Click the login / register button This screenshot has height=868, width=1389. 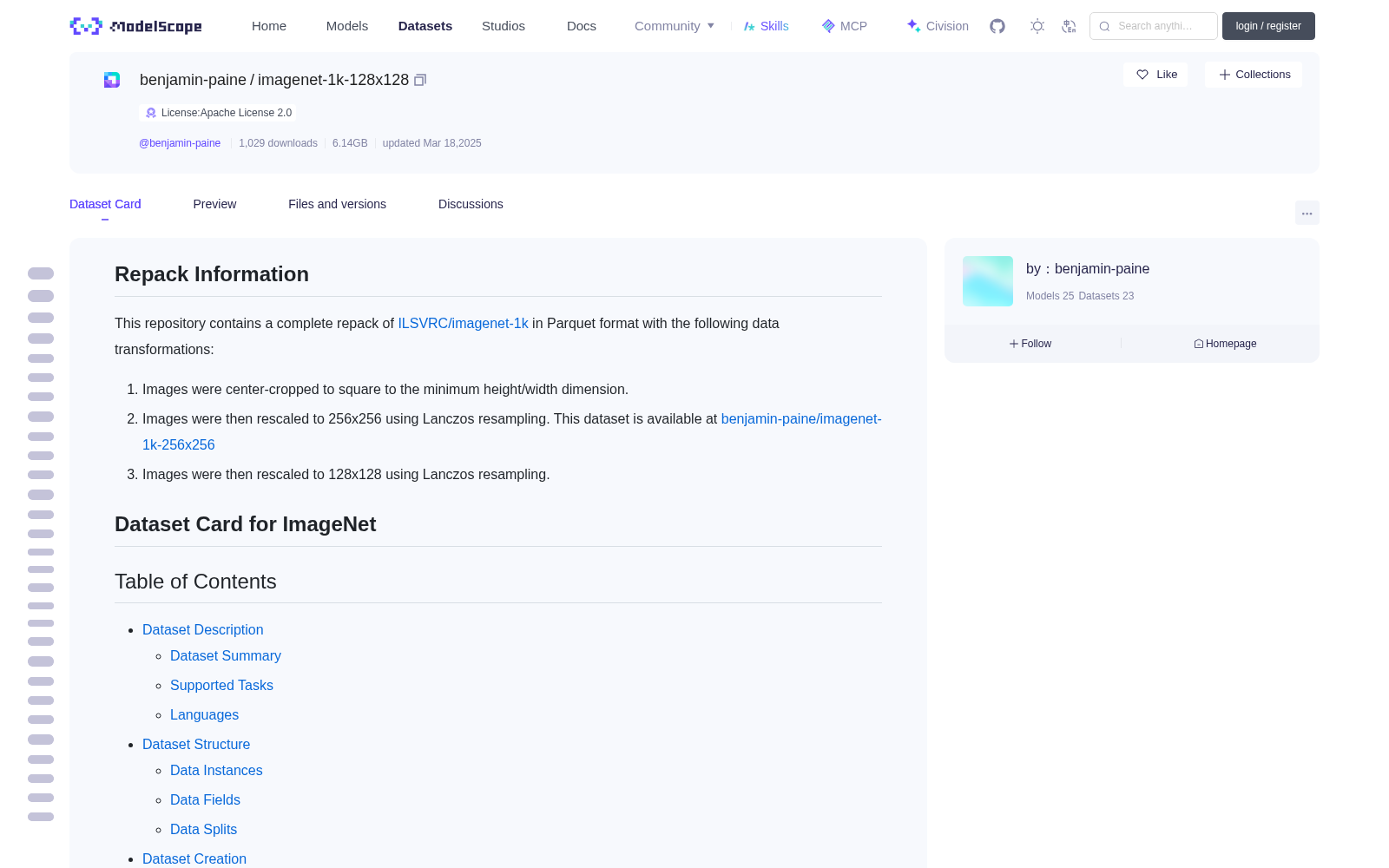1268,26
